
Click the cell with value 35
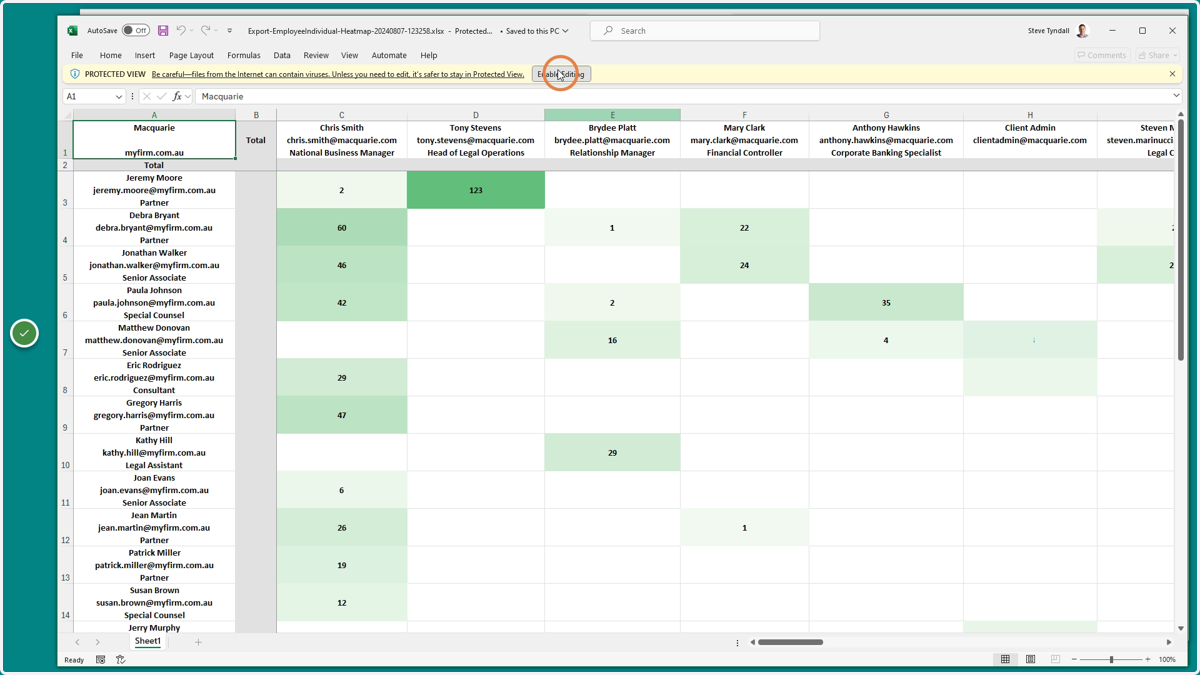pyautogui.click(x=886, y=303)
